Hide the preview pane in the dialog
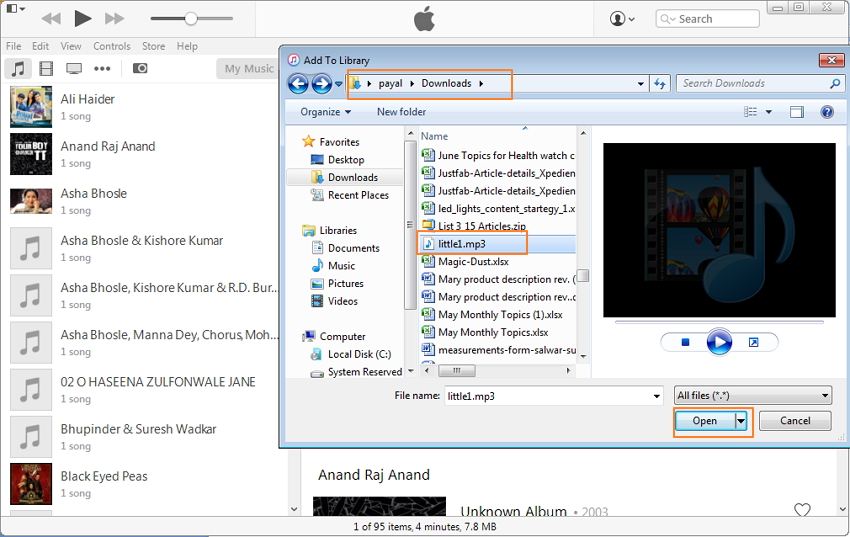 (797, 112)
